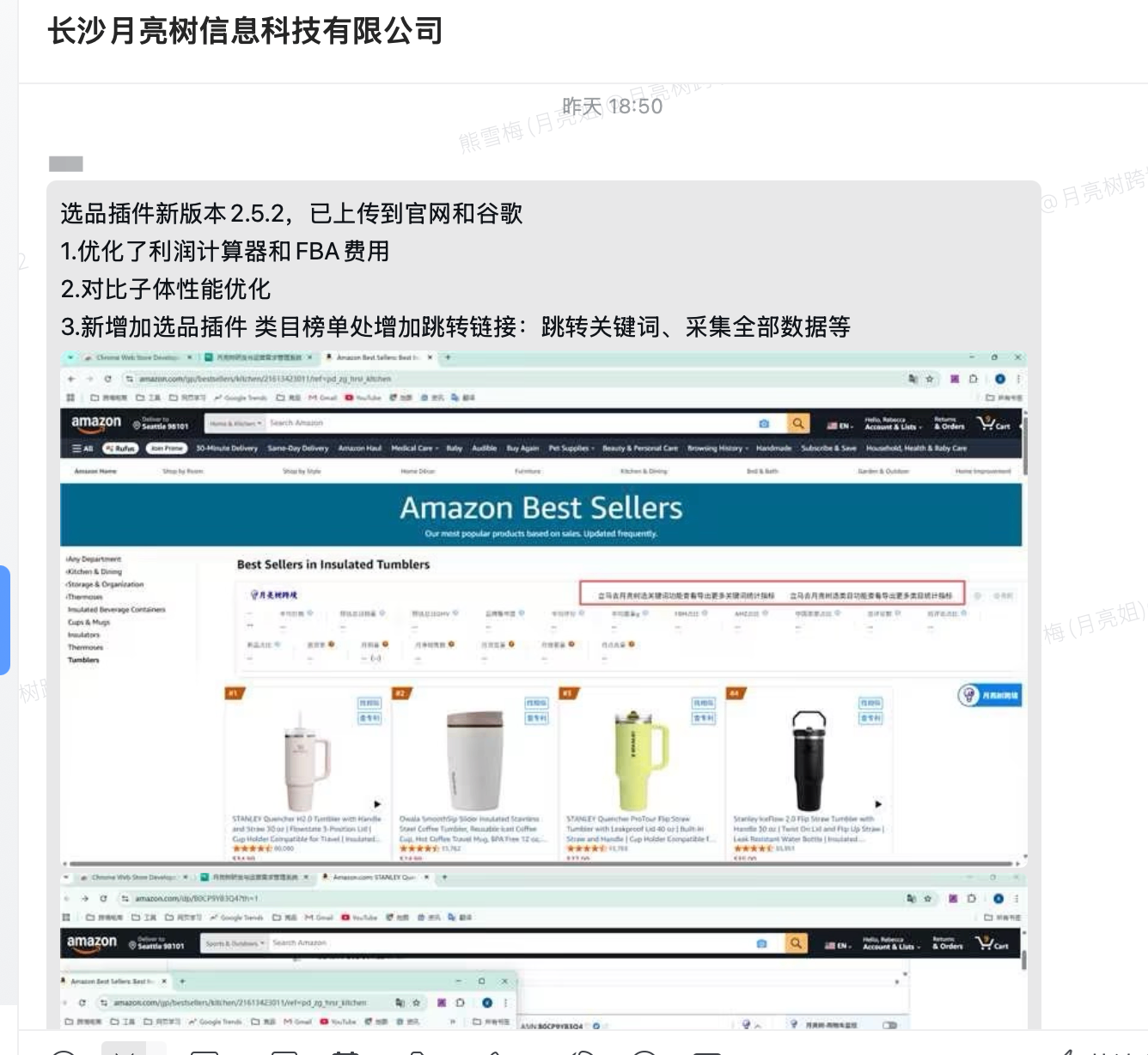Click the horizontal scrollbar below product listings
This screenshot has height=1055, width=1148.
point(541,863)
